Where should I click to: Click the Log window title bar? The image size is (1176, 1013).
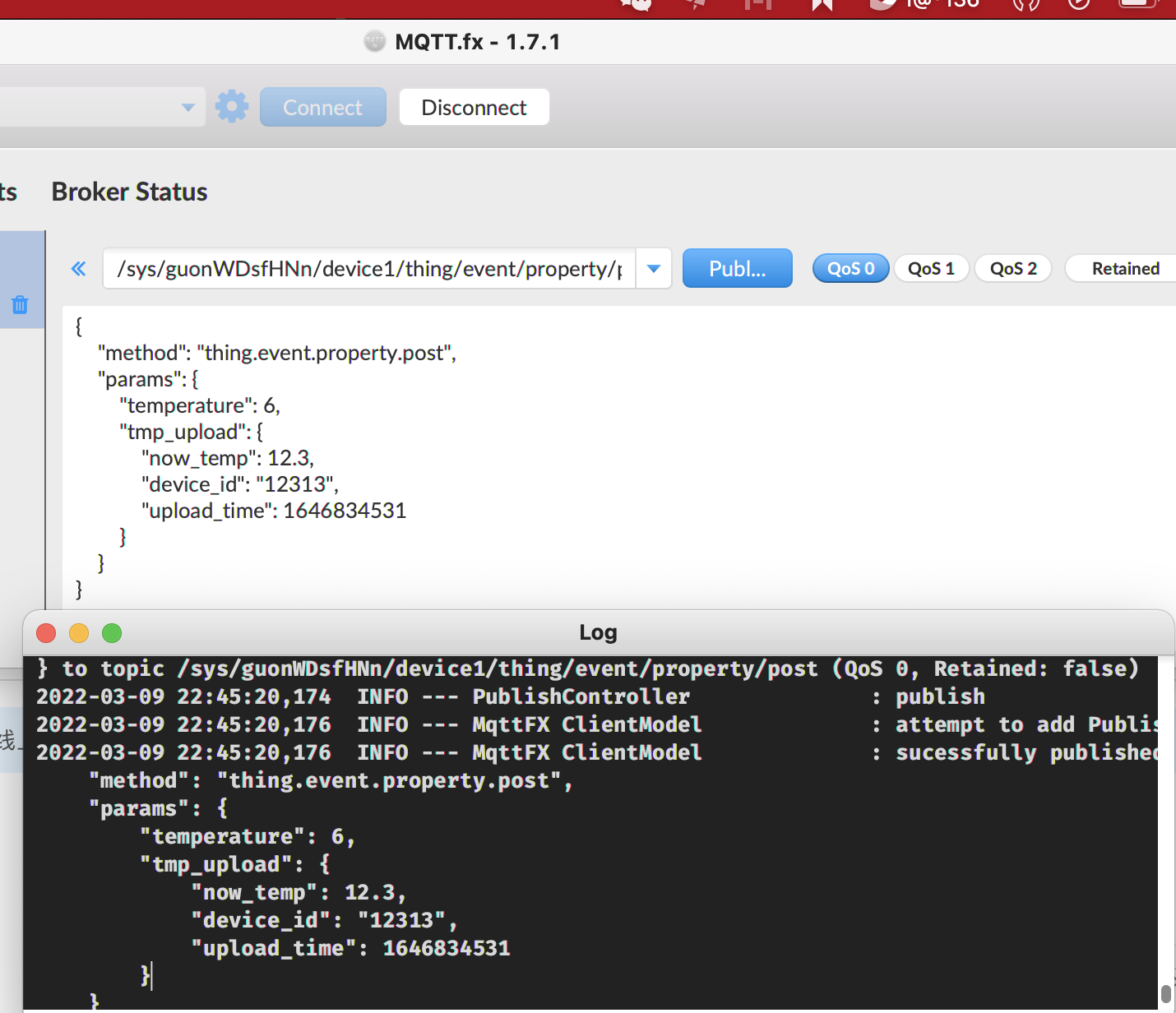598,632
